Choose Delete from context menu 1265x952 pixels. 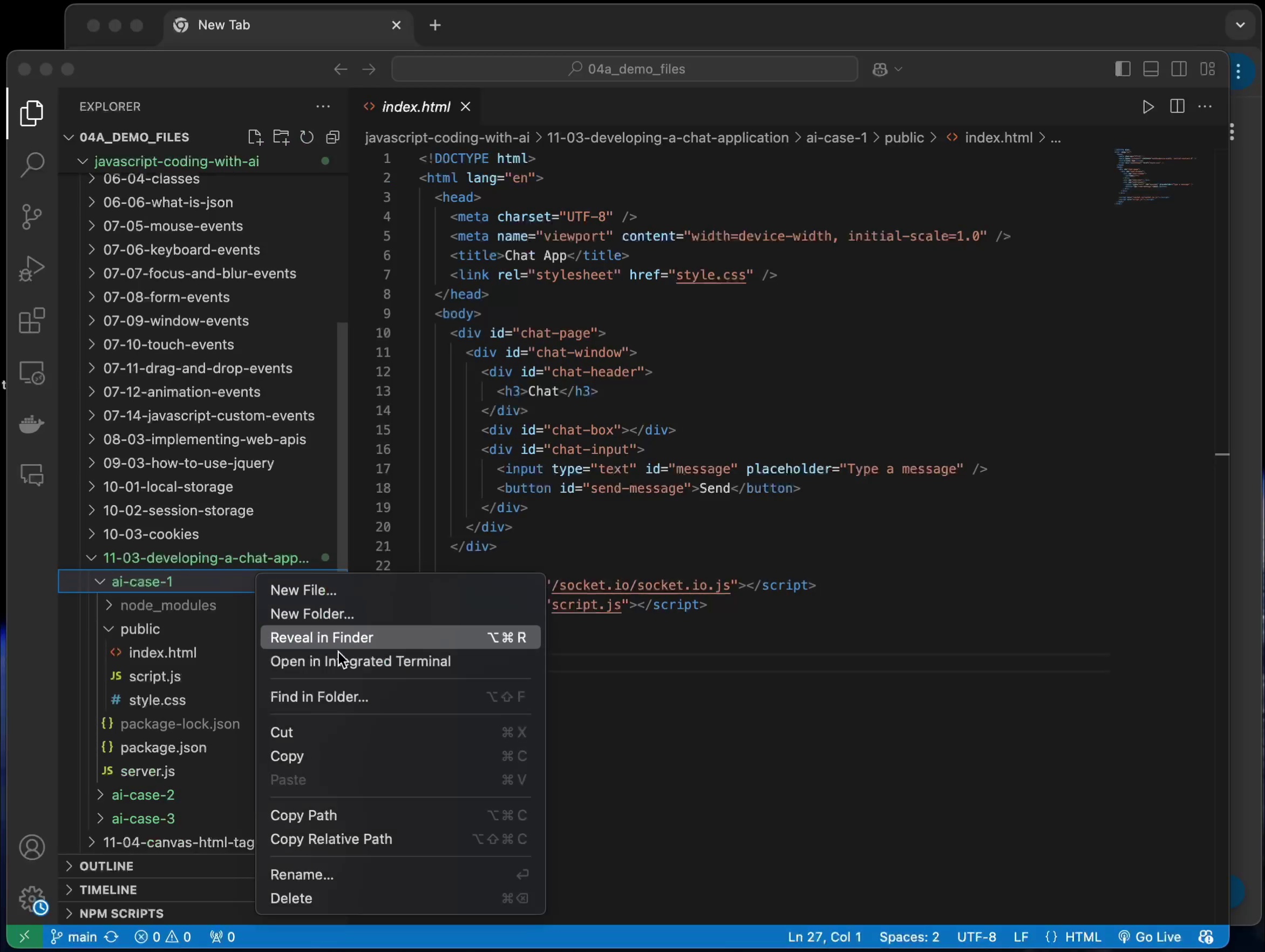(x=400, y=898)
